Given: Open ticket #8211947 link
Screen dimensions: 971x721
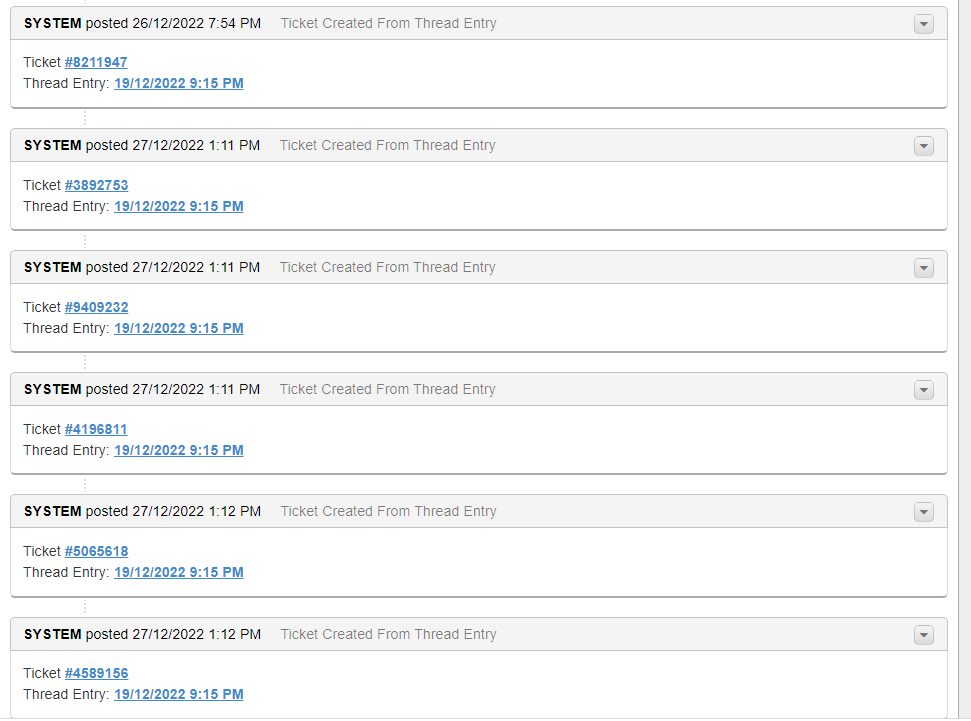Looking at the screenshot, I should (x=96, y=62).
